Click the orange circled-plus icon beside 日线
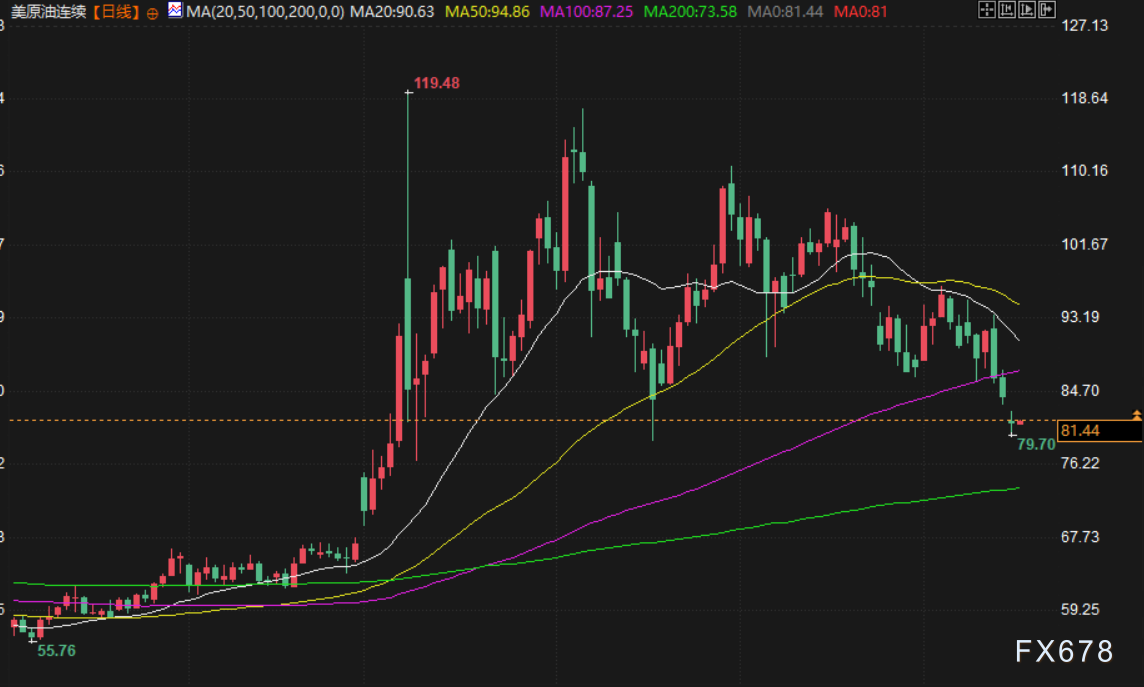 tap(152, 13)
